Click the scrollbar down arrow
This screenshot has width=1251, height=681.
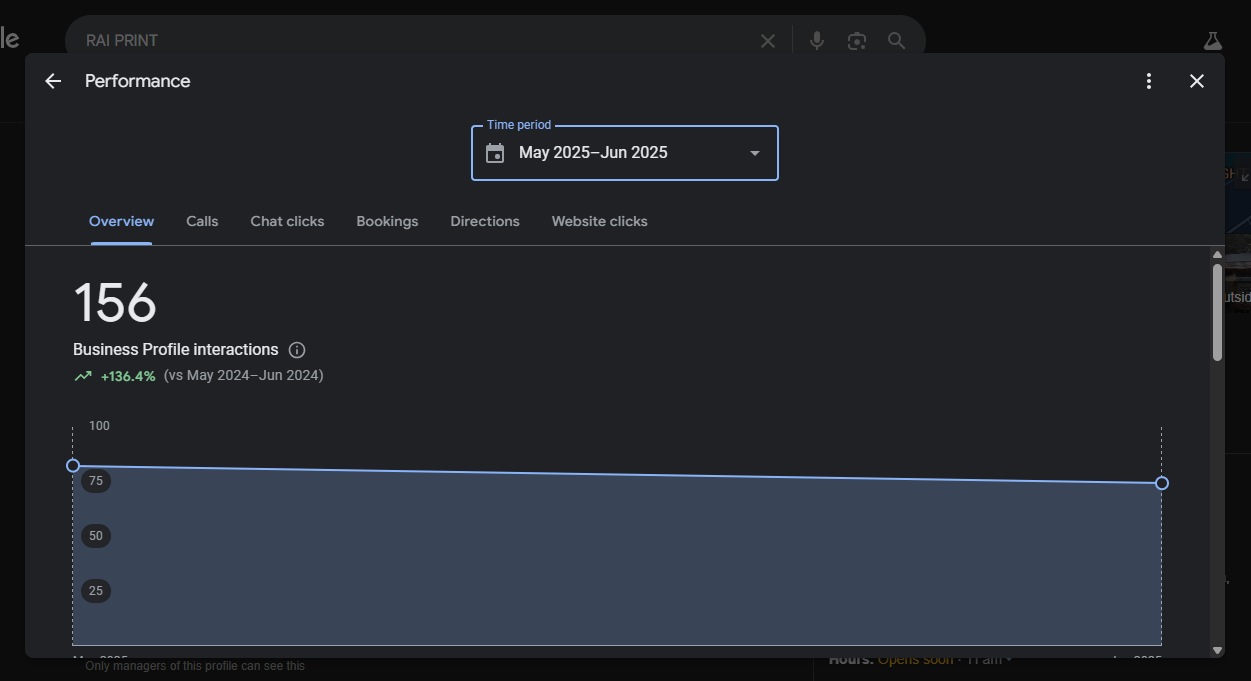[x=1217, y=650]
